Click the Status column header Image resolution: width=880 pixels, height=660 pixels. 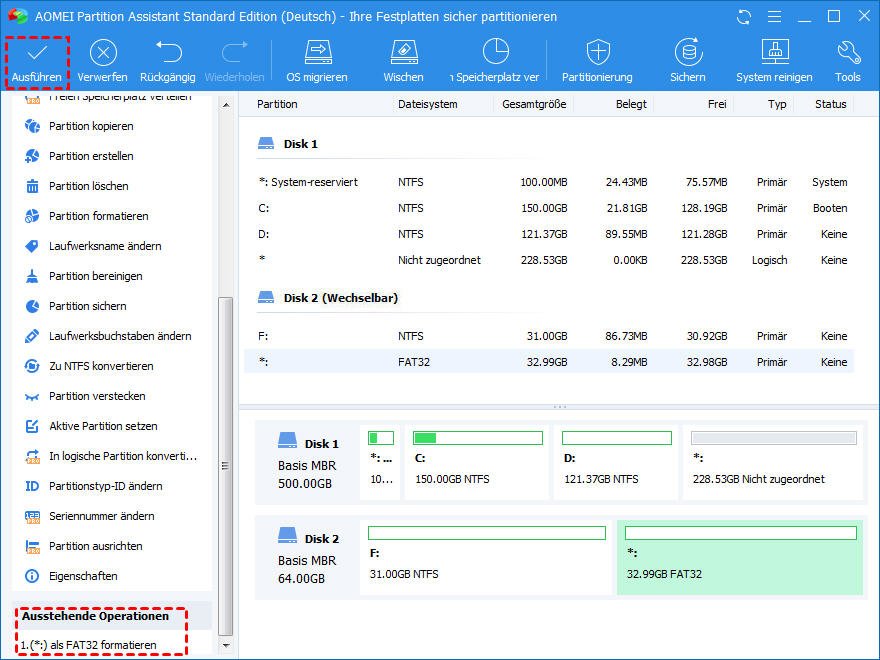point(831,104)
